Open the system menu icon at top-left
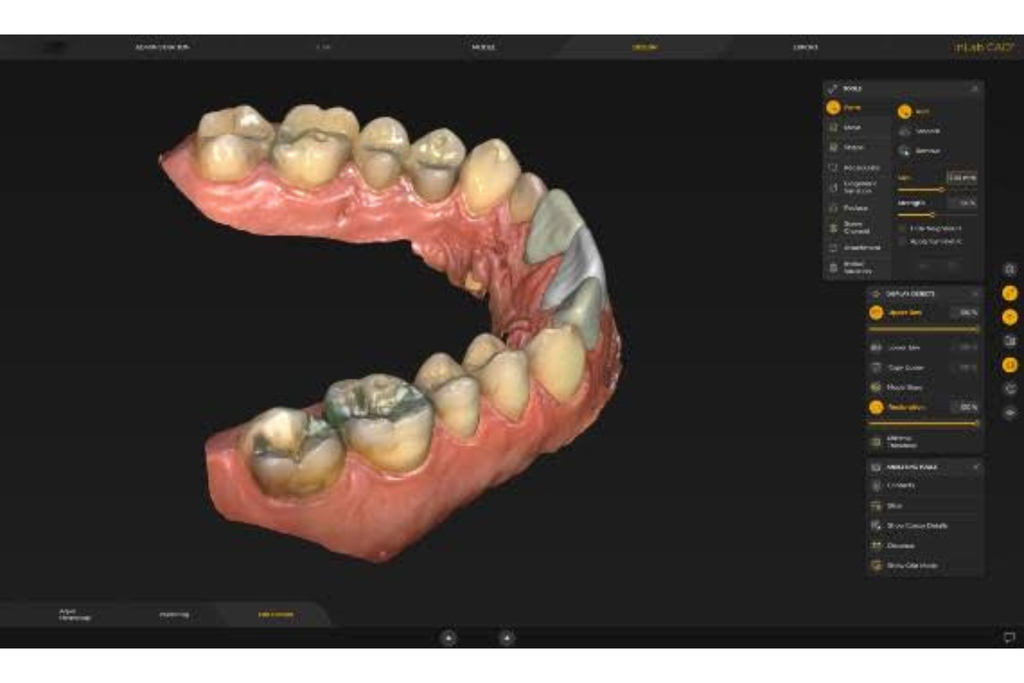Screen dimensions: 1024x683 (x=56, y=47)
